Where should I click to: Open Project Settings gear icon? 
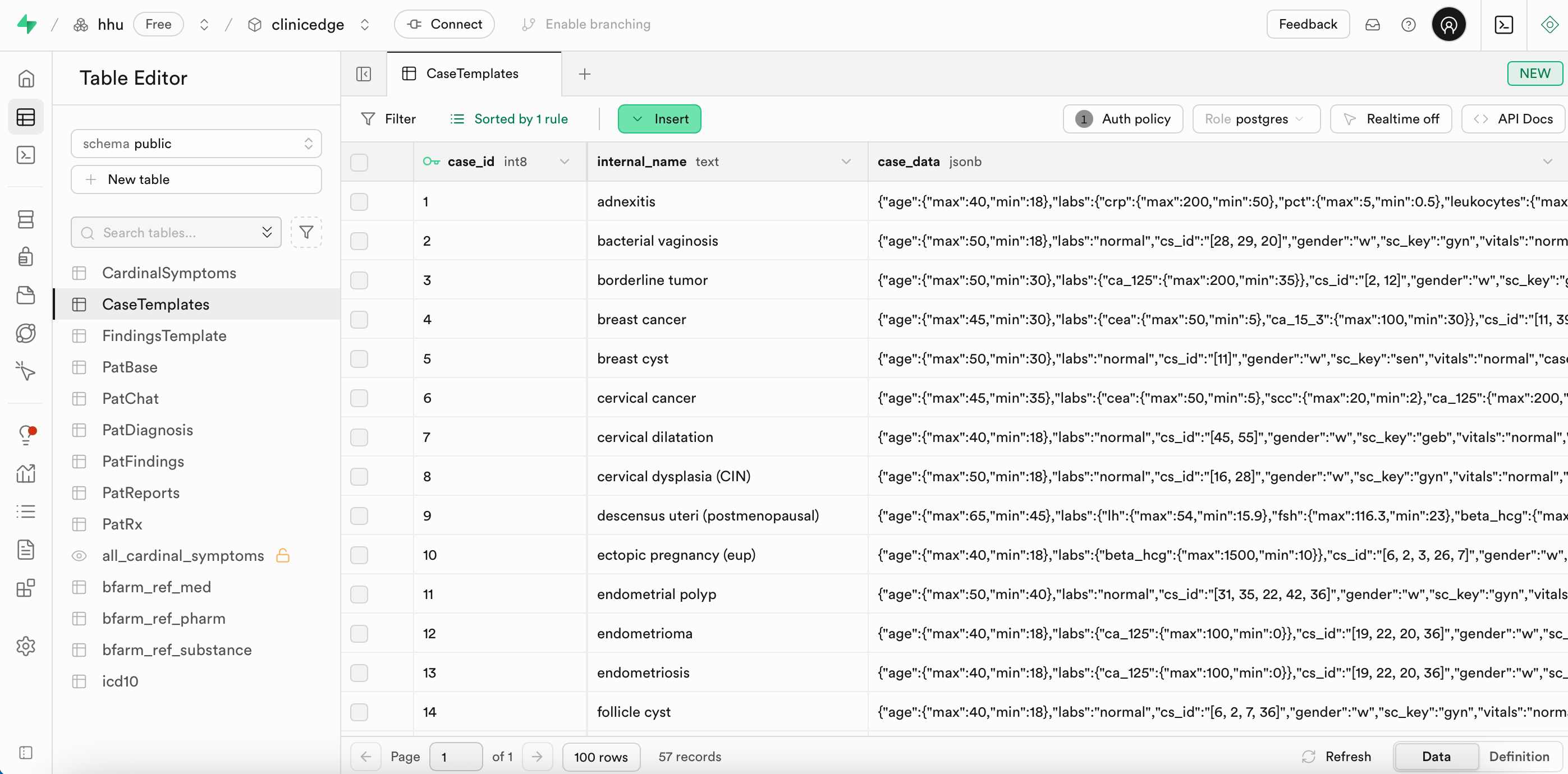point(26,646)
